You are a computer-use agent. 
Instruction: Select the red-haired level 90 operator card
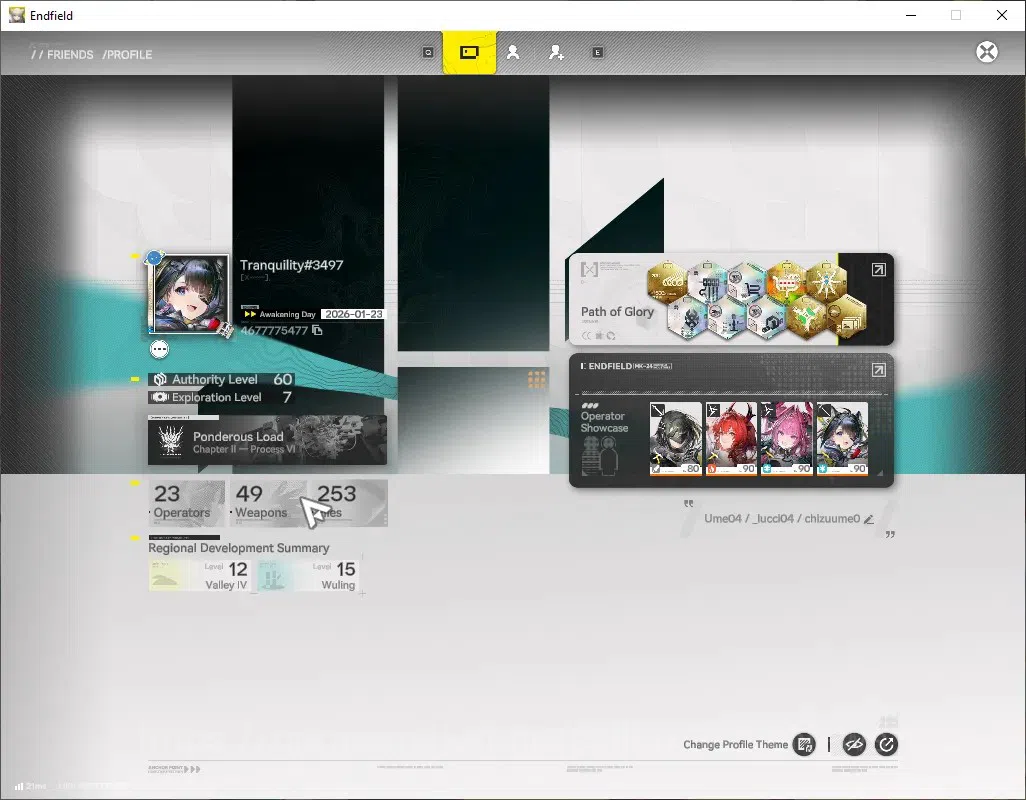731,438
